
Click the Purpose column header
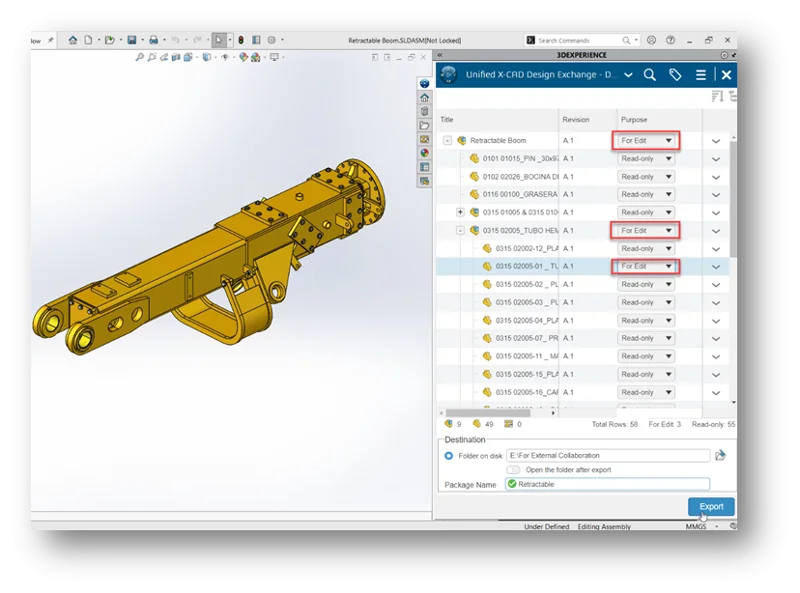click(634, 119)
